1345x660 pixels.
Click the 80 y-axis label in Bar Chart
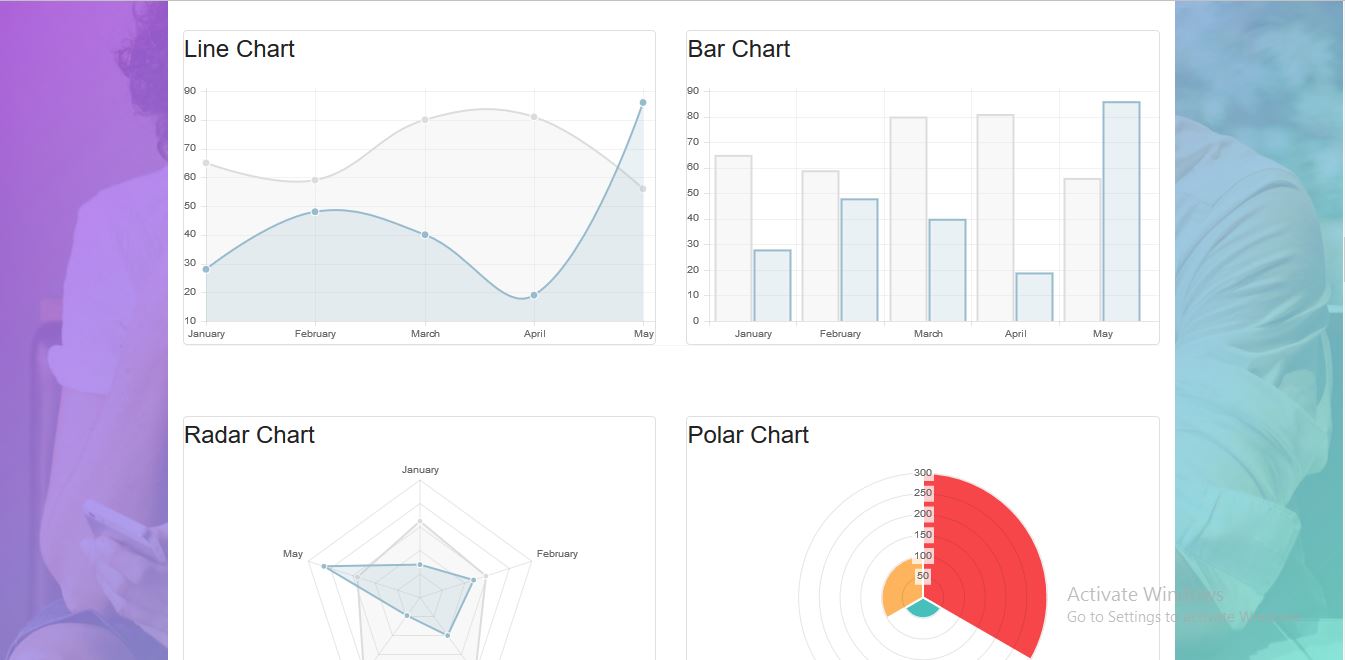click(x=694, y=116)
